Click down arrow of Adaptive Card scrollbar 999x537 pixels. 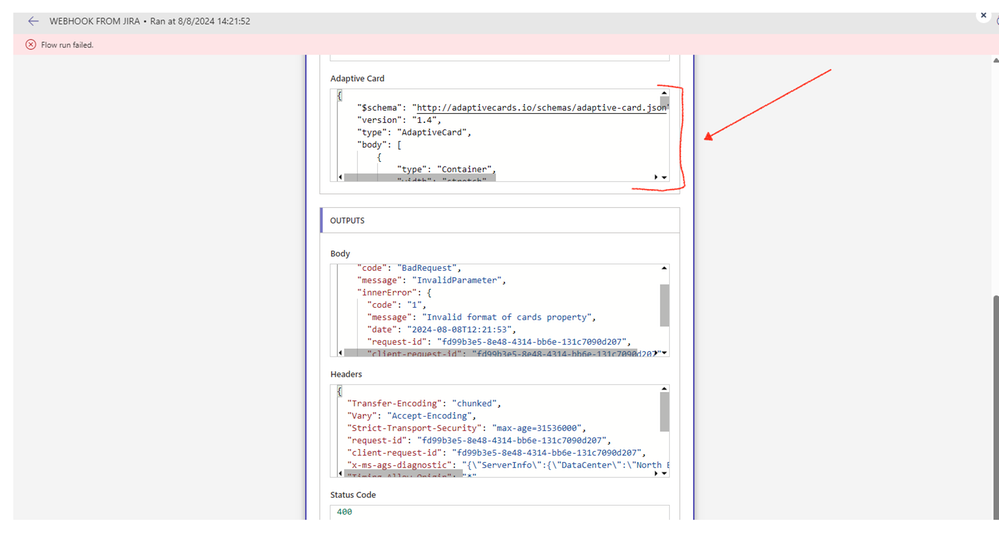pyautogui.click(x=664, y=177)
